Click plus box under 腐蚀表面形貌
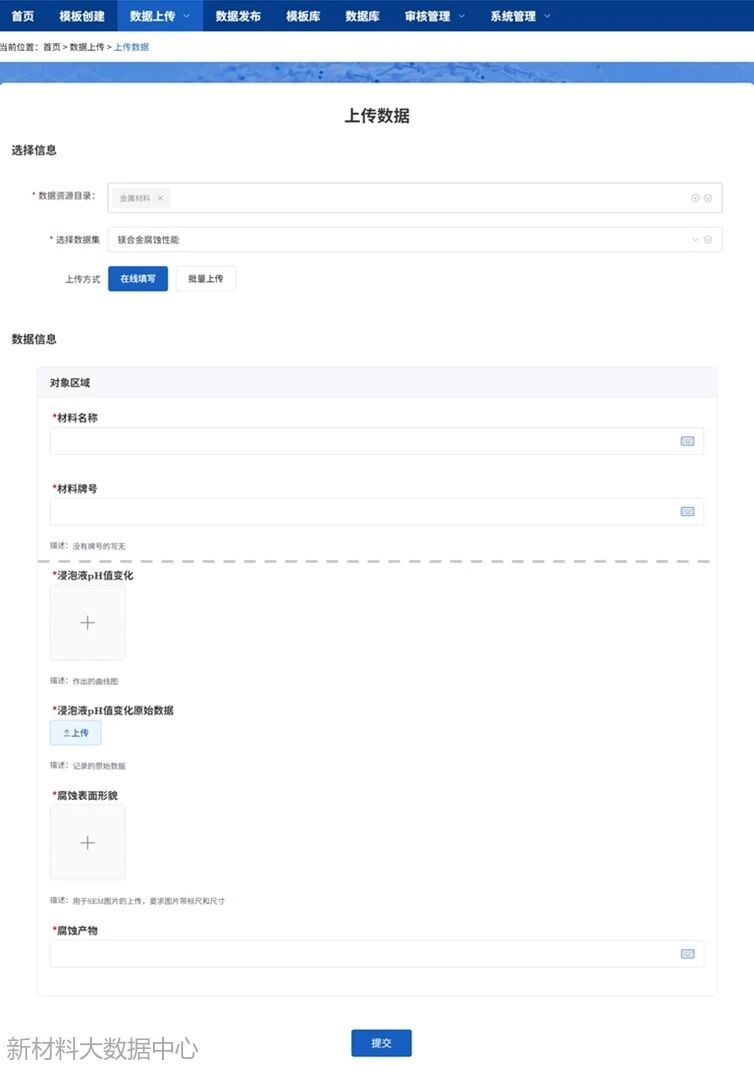The height and width of the screenshot is (1071, 754). pyautogui.click(x=88, y=843)
